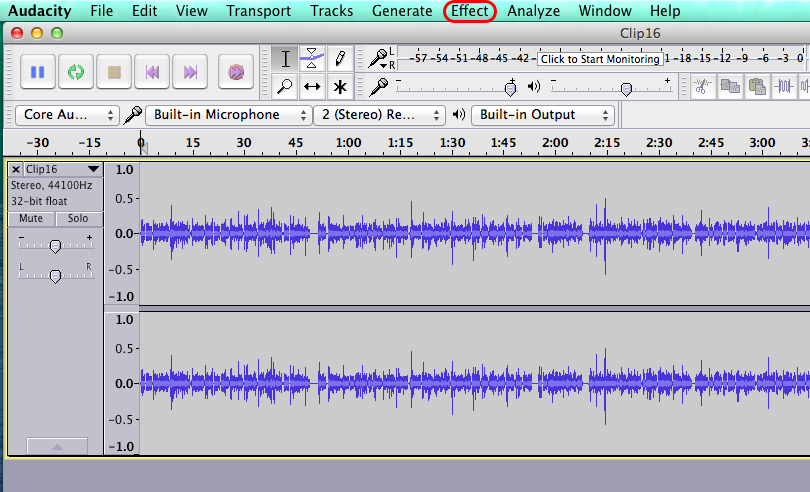Select the Zoom magnifier tool
Screen dimensions: 810x492
pos(285,86)
